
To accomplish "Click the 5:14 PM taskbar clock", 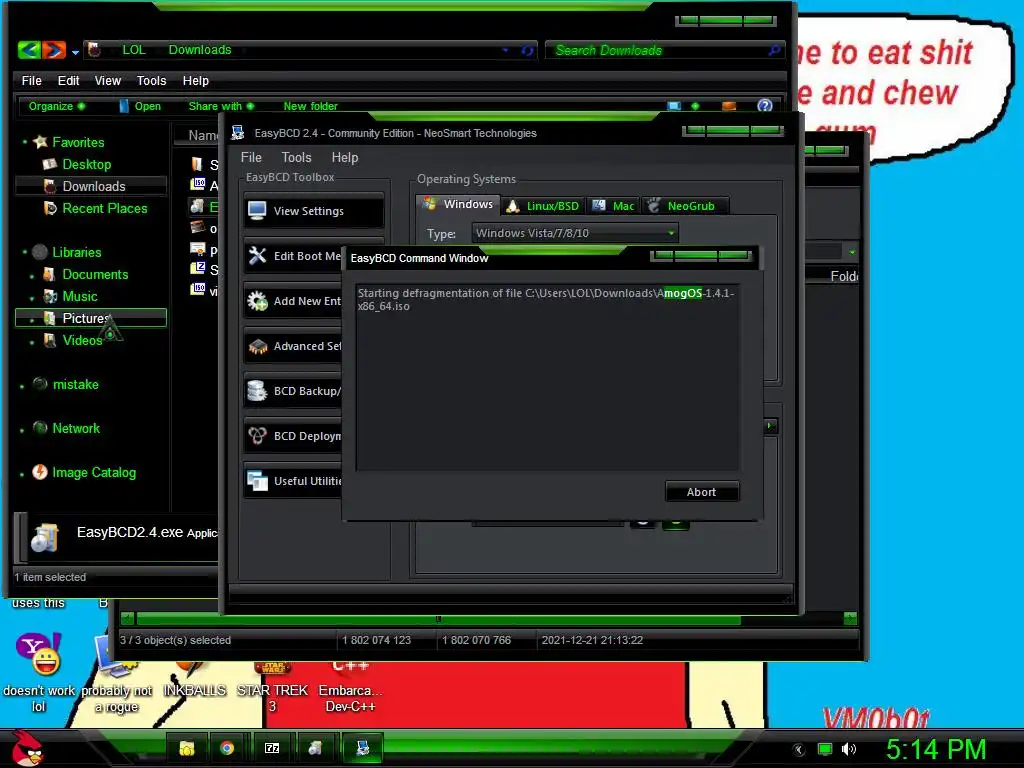I will point(936,749).
